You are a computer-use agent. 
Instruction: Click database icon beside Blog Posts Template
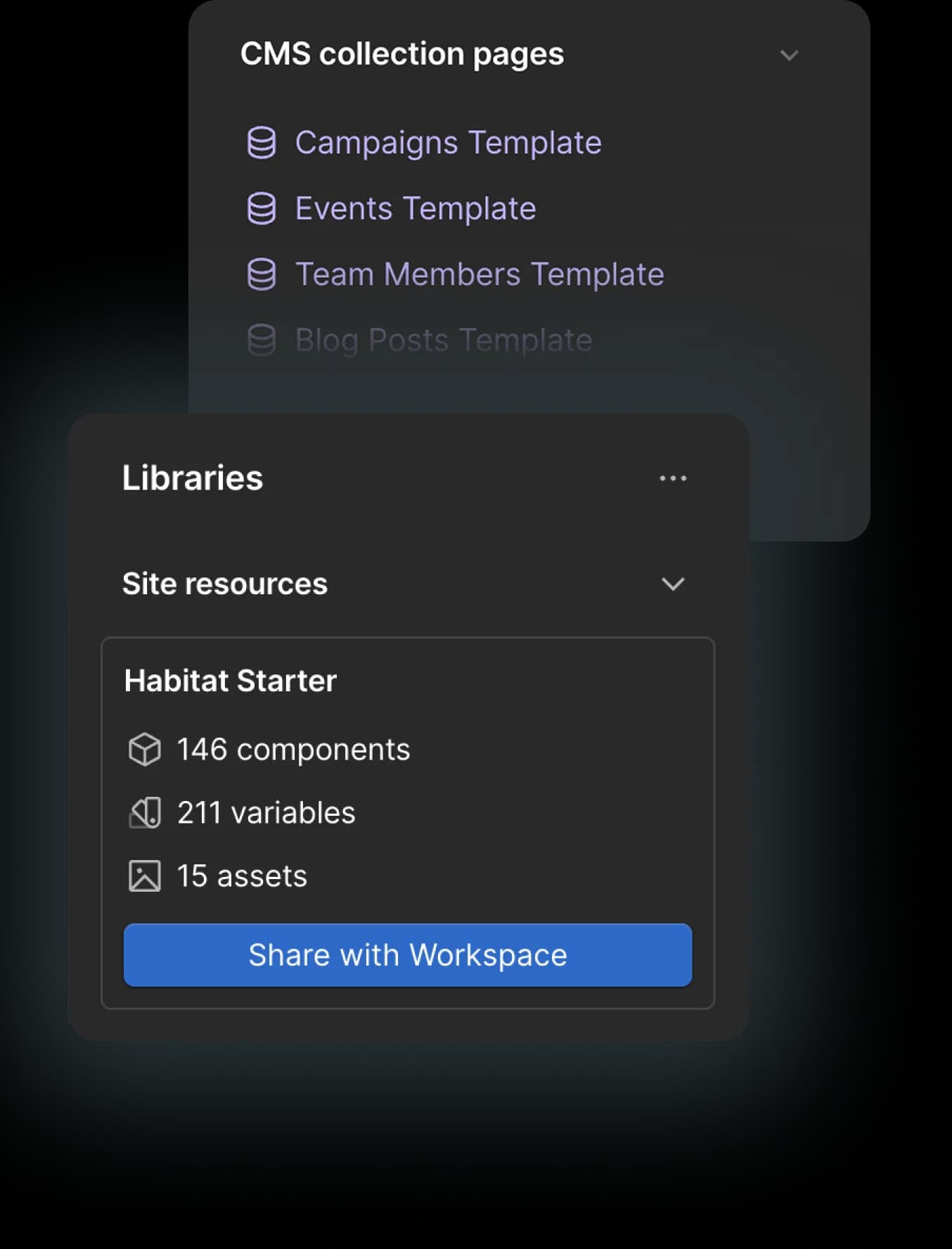point(262,340)
